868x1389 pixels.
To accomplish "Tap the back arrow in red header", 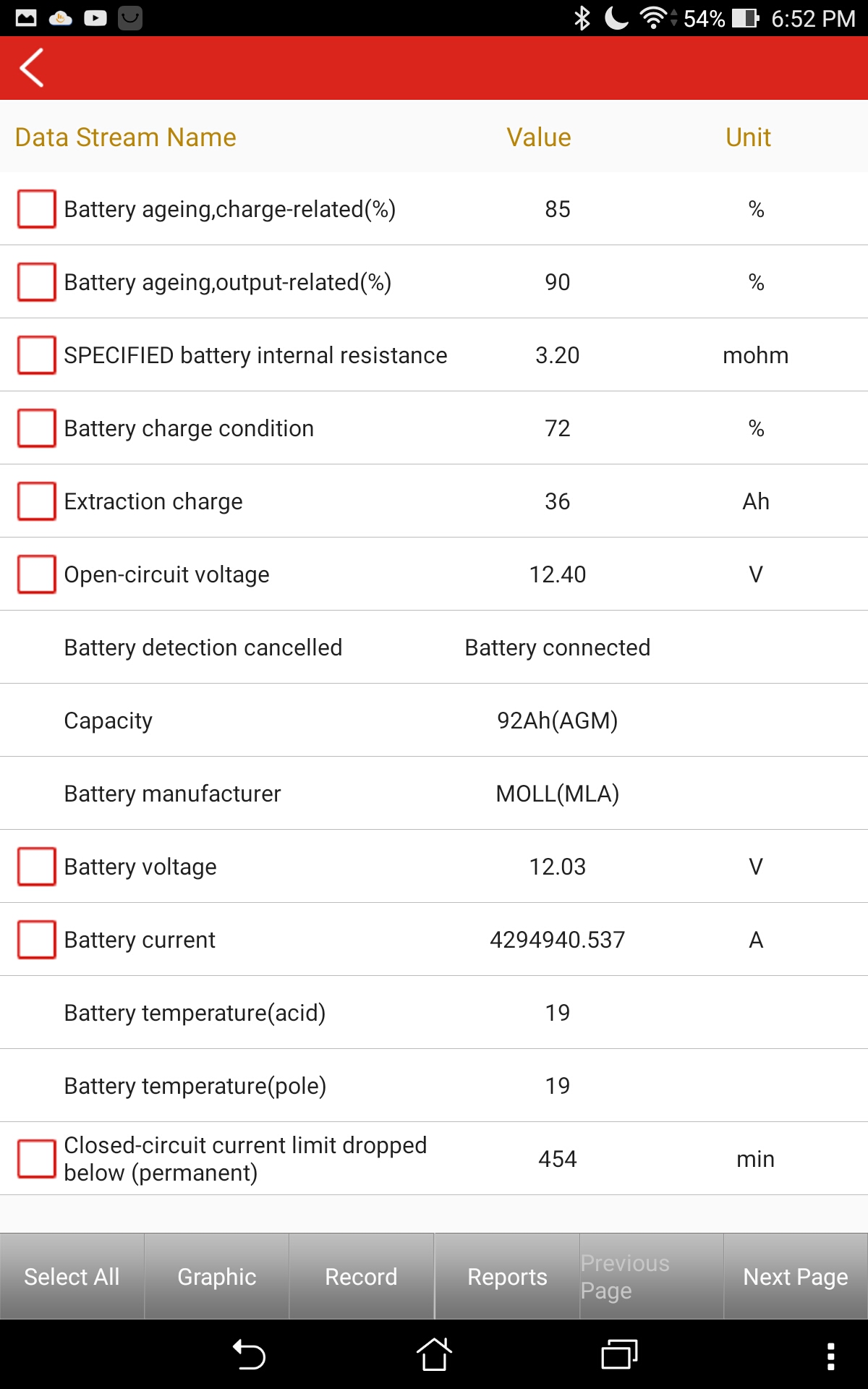I will pos(32,68).
